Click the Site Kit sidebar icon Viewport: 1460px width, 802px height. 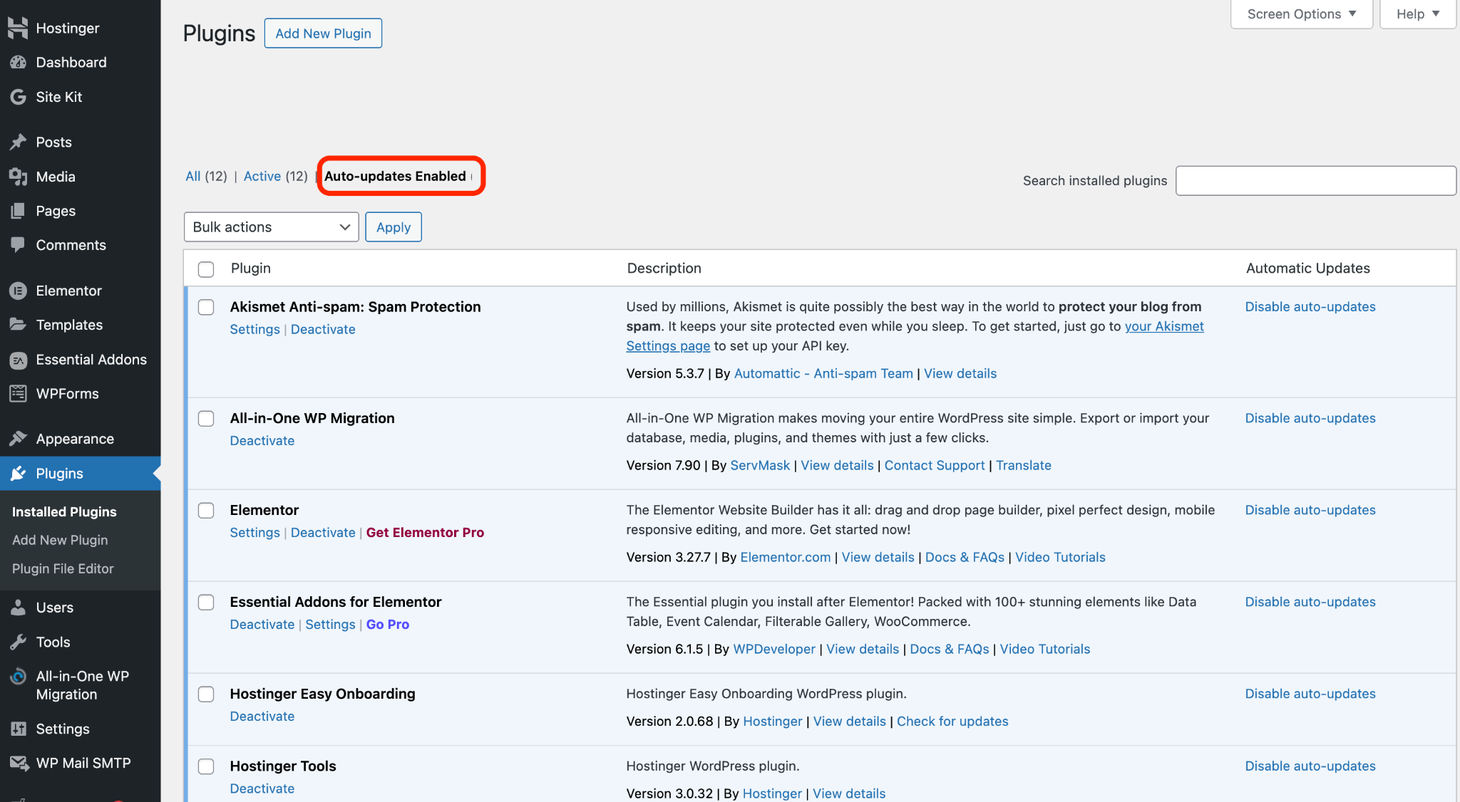20,96
